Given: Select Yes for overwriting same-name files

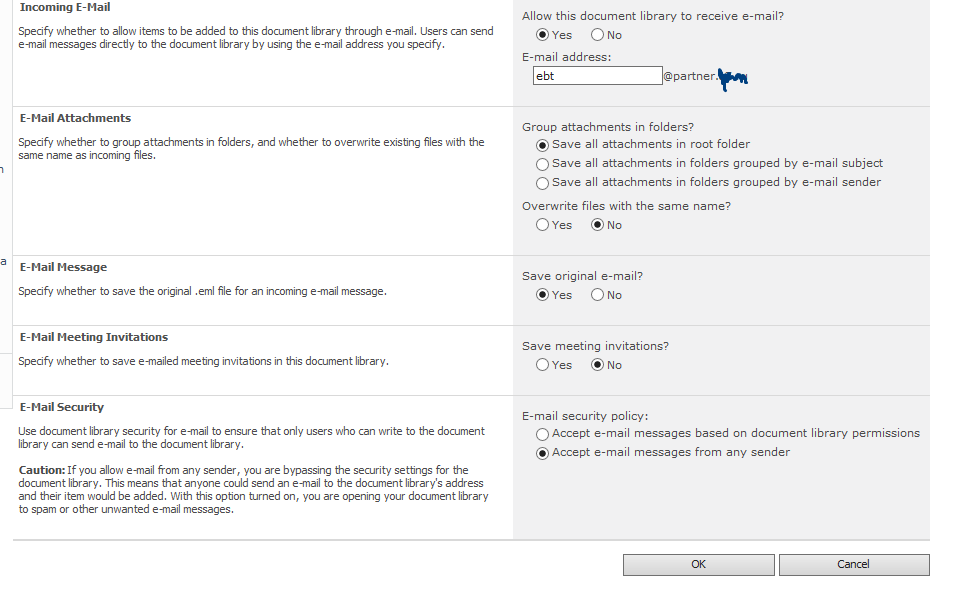Looking at the screenshot, I should tap(542, 225).
